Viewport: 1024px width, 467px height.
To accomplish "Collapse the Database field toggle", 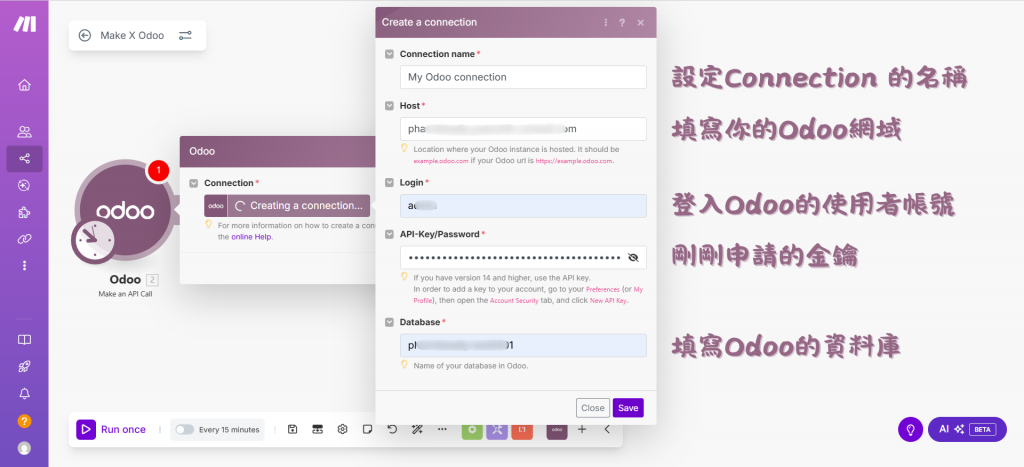I will [x=389, y=322].
